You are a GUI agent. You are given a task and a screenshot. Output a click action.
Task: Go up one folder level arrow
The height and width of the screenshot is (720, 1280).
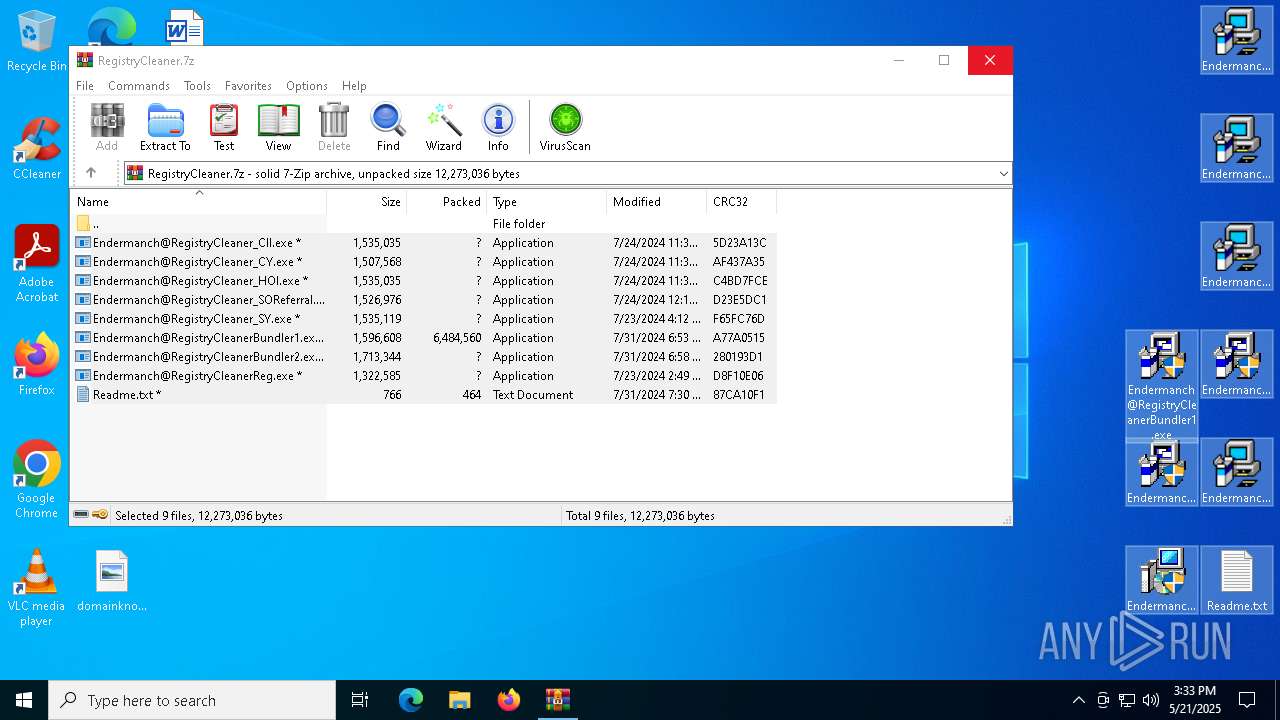pyautogui.click(x=91, y=173)
